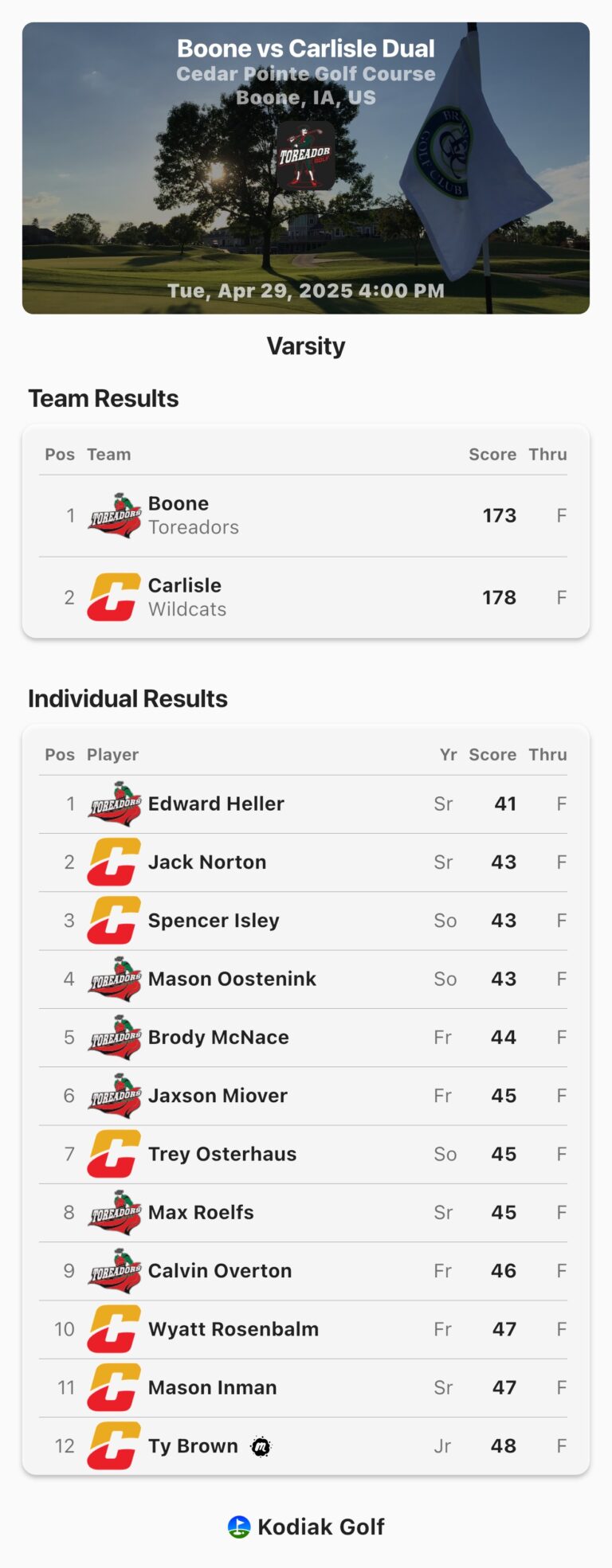The height and width of the screenshot is (1568, 612).
Task: Click the Carlisle Wildcats team logo
Action: click(114, 597)
